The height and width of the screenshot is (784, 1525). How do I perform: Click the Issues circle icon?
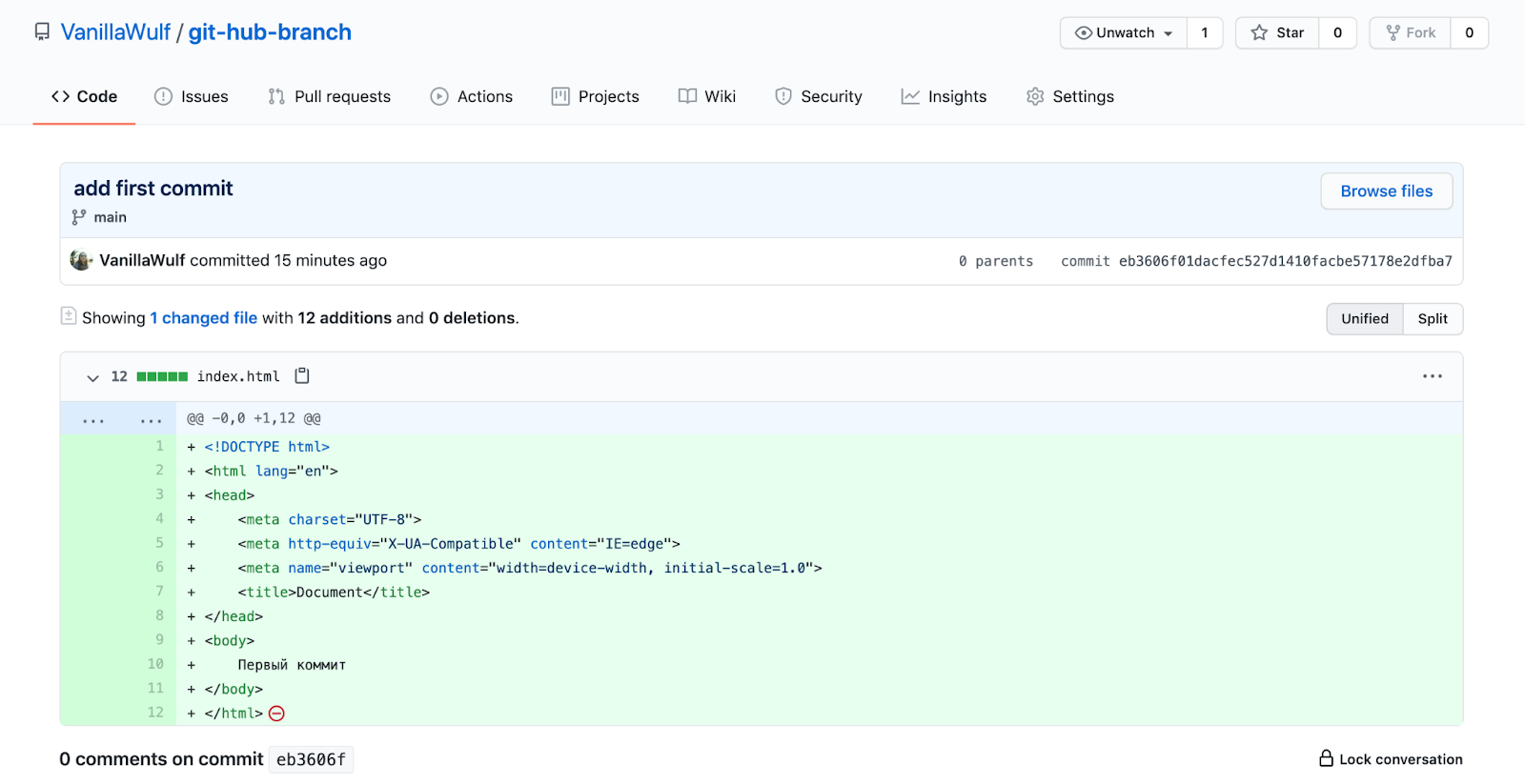pos(163,96)
